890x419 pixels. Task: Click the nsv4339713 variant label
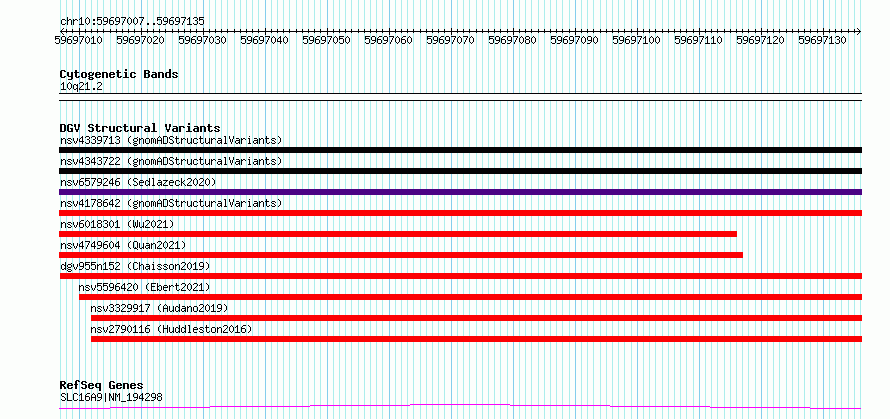(x=171, y=140)
